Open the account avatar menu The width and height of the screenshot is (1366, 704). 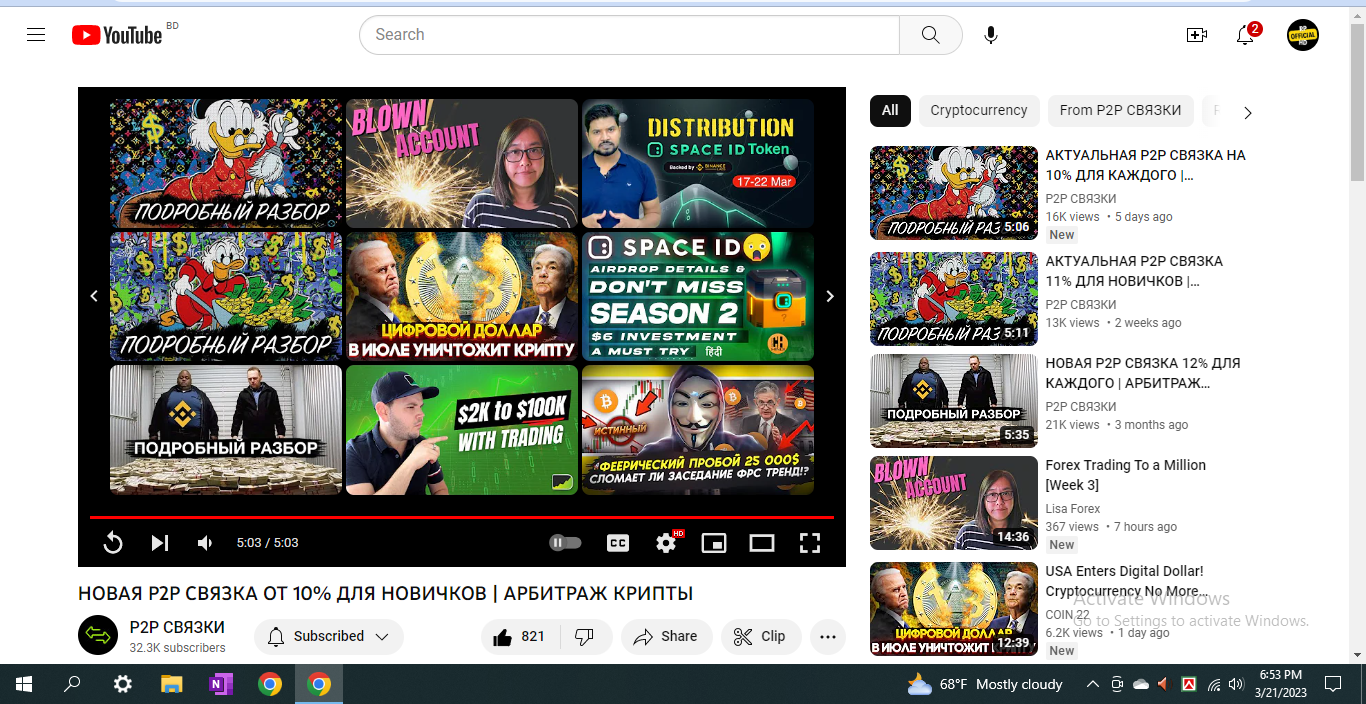coord(1303,35)
